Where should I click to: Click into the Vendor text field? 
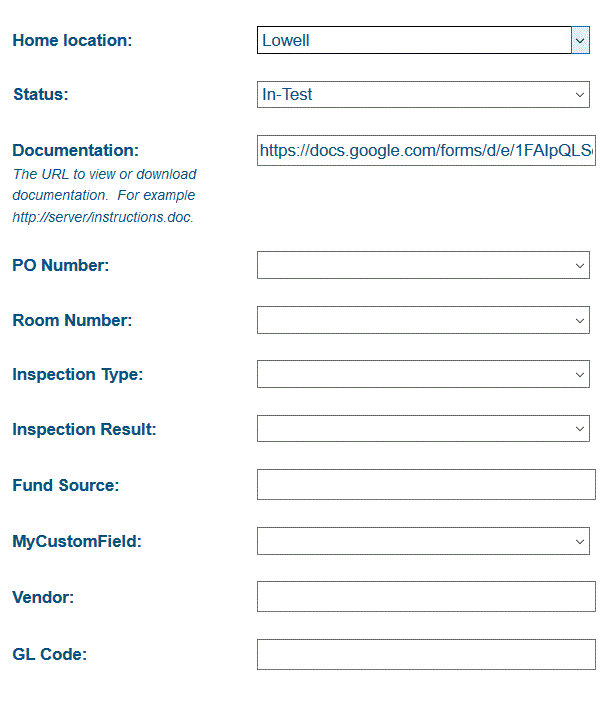pos(425,597)
